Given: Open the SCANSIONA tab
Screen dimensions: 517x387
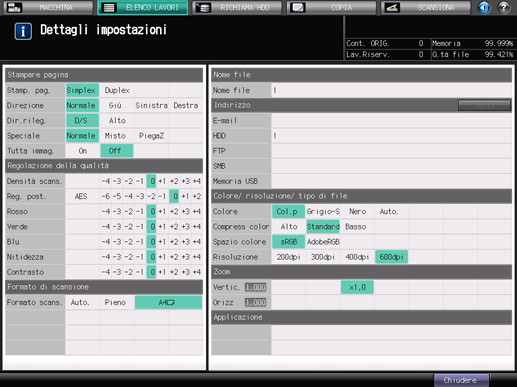Looking at the screenshot, I should pyautogui.click(x=426, y=7).
